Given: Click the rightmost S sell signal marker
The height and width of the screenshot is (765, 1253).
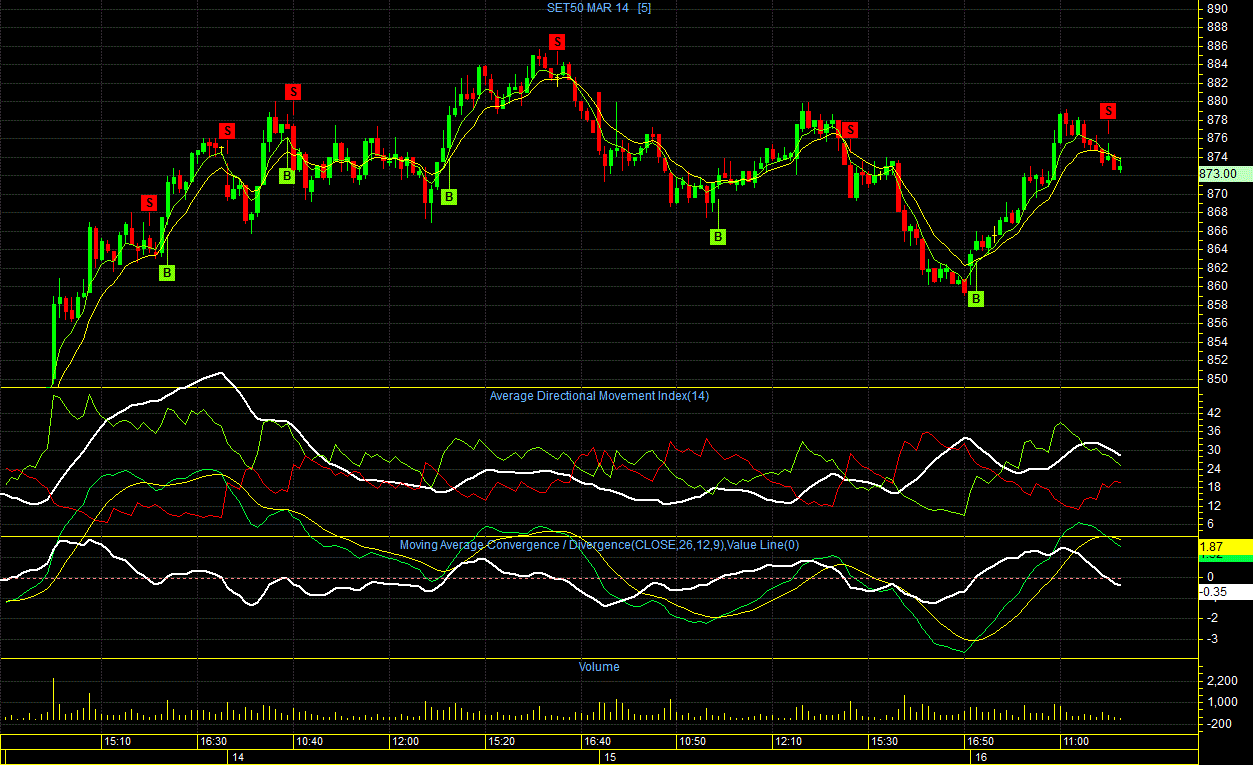Looking at the screenshot, I should [x=1108, y=110].
